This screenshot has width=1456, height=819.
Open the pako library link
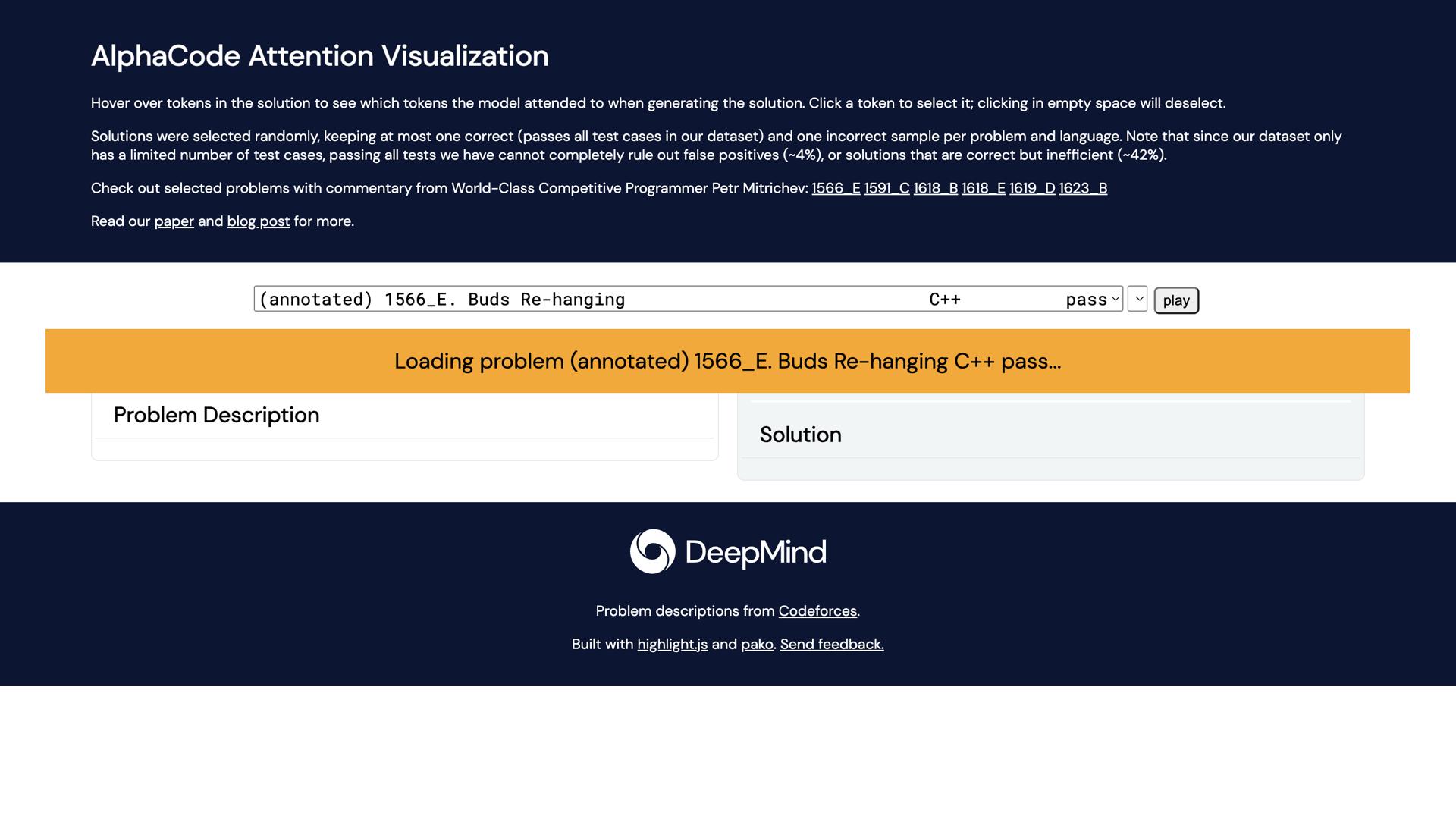click(756, 644)
